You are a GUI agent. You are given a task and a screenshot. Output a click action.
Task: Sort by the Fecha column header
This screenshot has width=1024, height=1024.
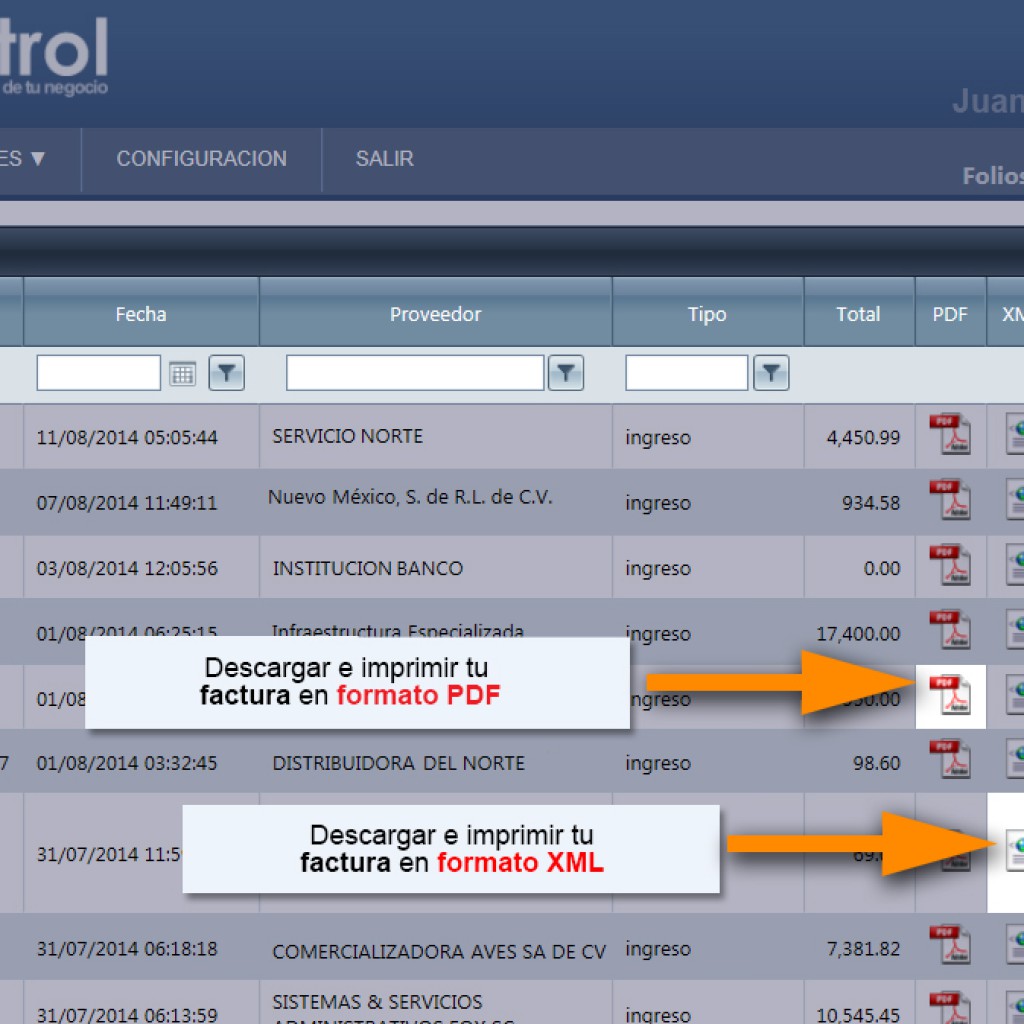(141, 314)
